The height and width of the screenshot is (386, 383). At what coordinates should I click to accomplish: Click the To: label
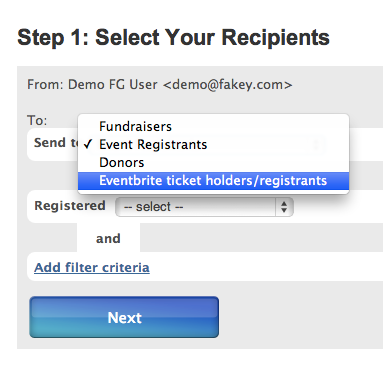click(37, 120)
